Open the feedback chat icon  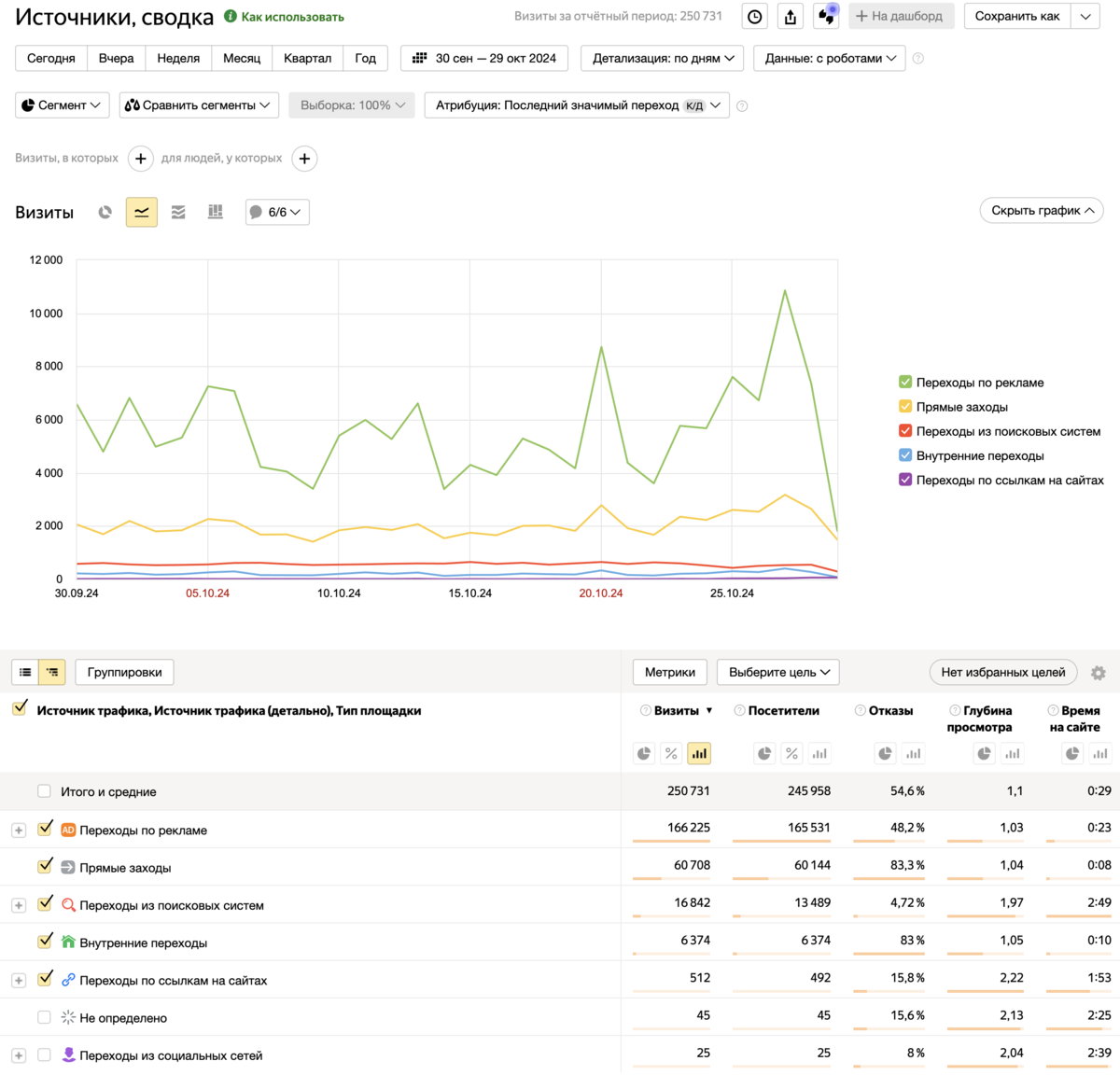coord(826,17)
